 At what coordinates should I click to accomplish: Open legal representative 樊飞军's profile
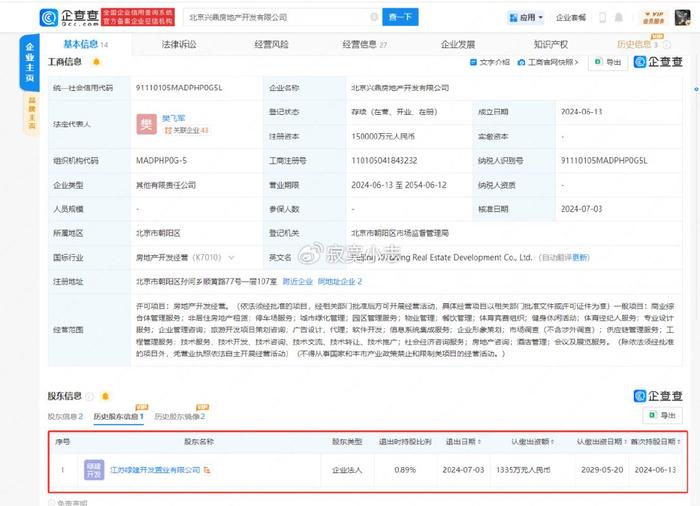[x=173, y=118]
